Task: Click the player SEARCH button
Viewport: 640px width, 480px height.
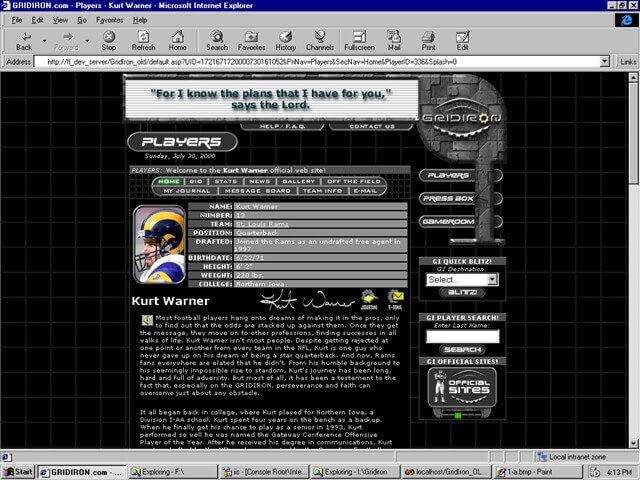Action: pos(462,349)
